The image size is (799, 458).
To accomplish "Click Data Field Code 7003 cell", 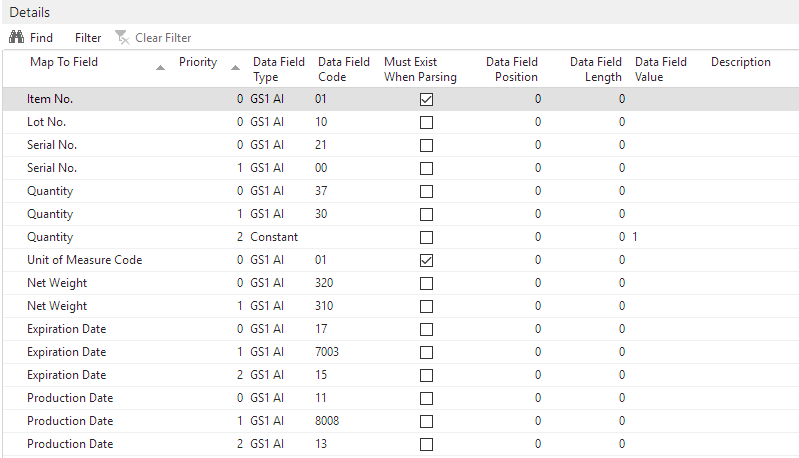I will pyautogui.click(x=329, y=352).
